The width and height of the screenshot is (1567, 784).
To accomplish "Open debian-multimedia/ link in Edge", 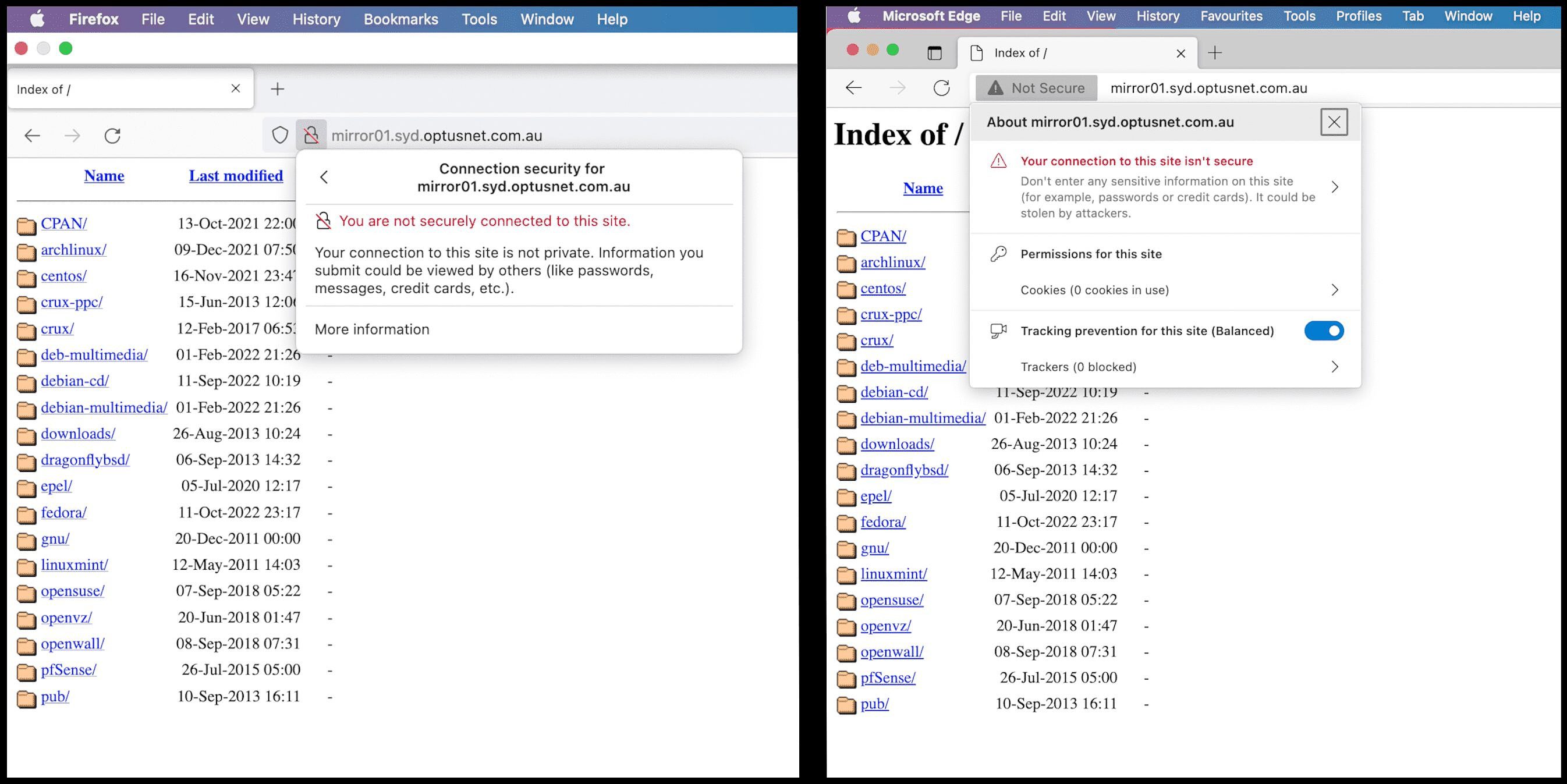I will [x=923, y=418].
